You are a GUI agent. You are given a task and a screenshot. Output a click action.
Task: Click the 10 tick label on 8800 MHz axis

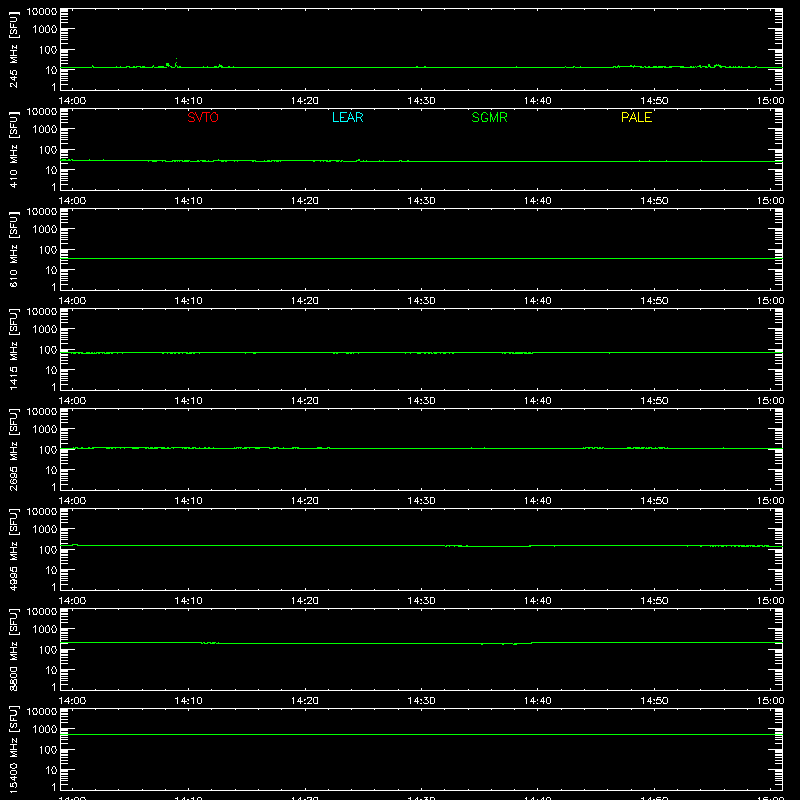click(51, 670)
